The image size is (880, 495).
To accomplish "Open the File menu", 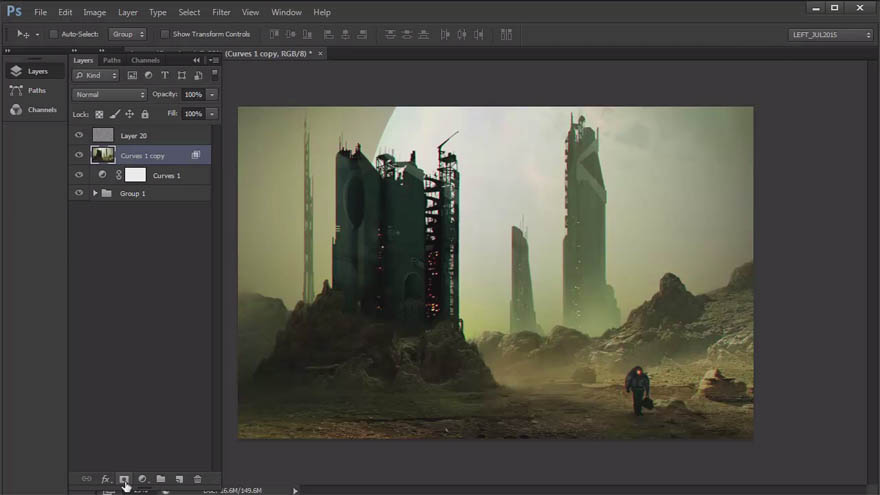I will (x=40, y=12).
